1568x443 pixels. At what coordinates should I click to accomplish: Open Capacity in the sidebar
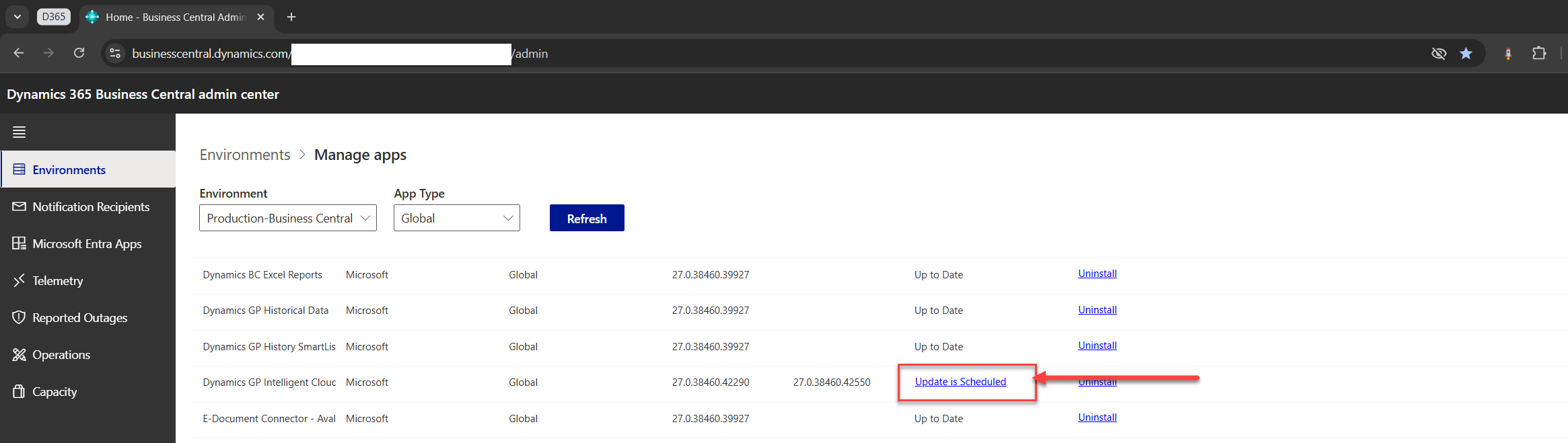[x=88, y=391]
